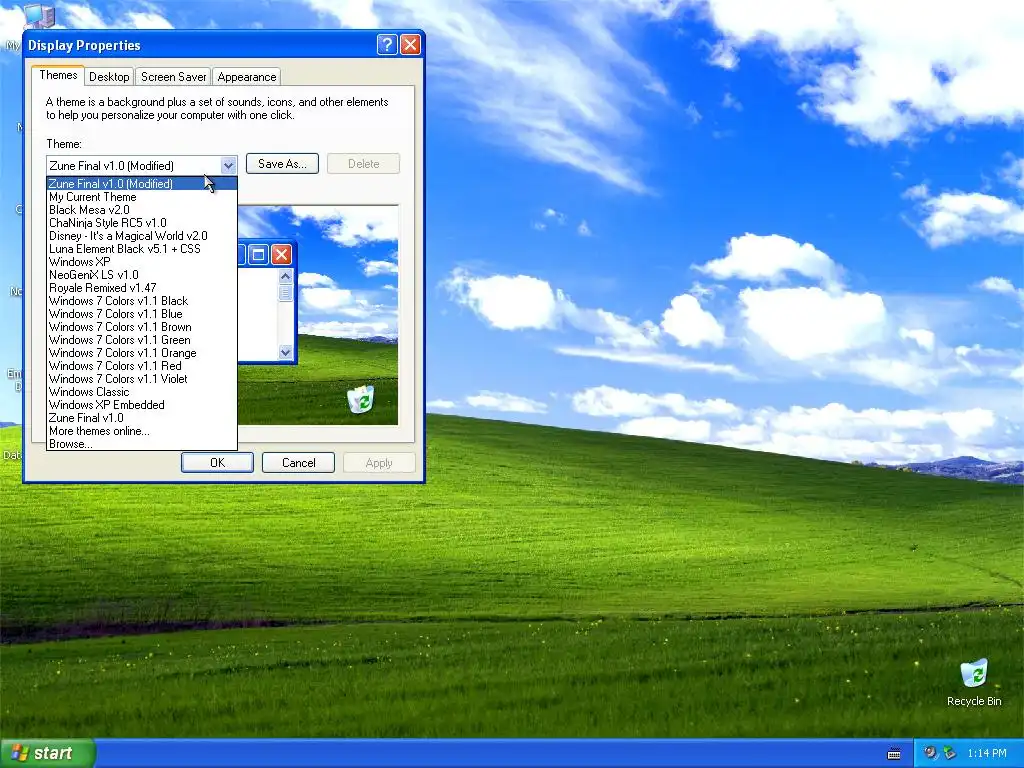This screenshot has width=1024, height=768.
Task: Choose Windows 7 Colors v1.1 Black
Action: [x=142, y=301]
